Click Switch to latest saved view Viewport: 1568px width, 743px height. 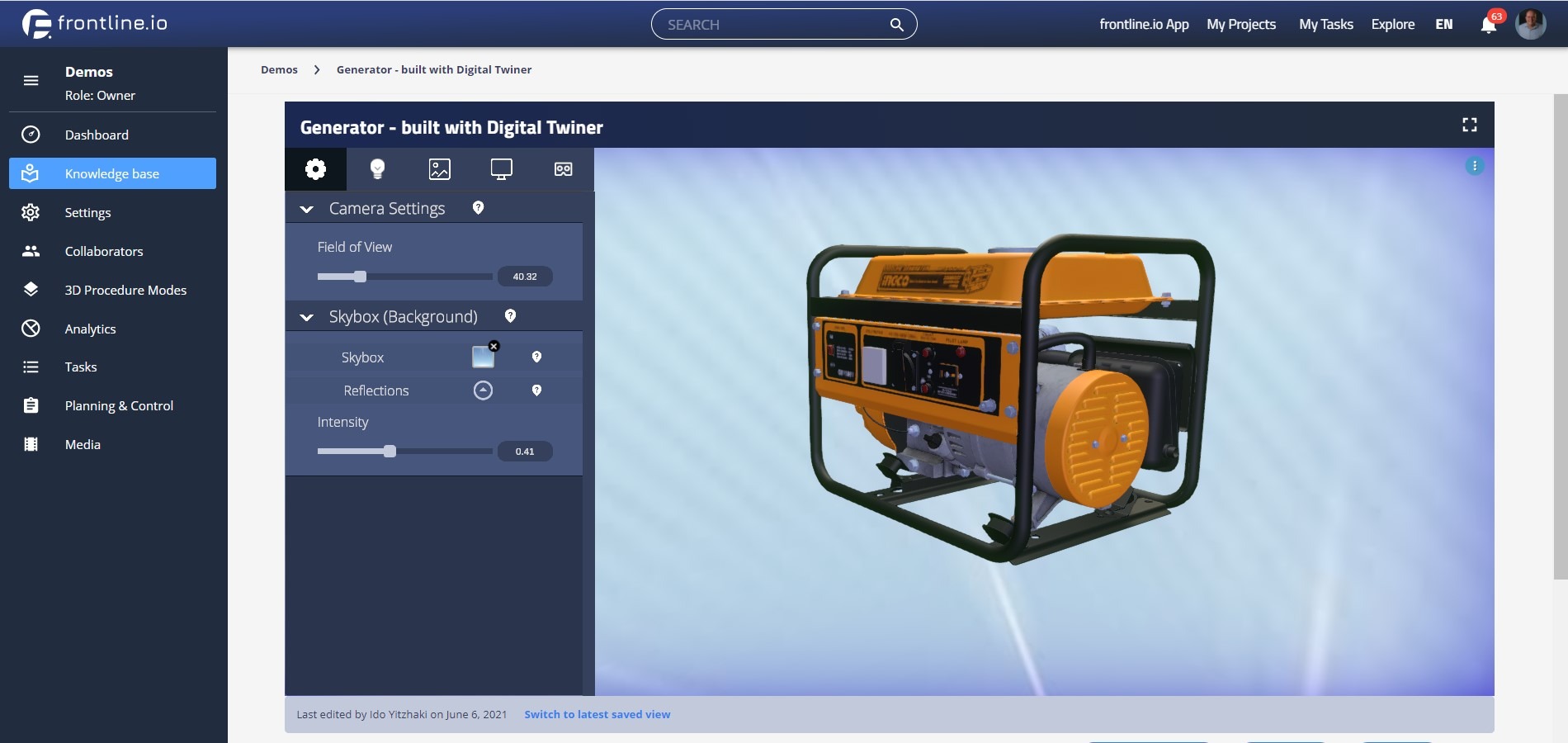coord(597,715)
